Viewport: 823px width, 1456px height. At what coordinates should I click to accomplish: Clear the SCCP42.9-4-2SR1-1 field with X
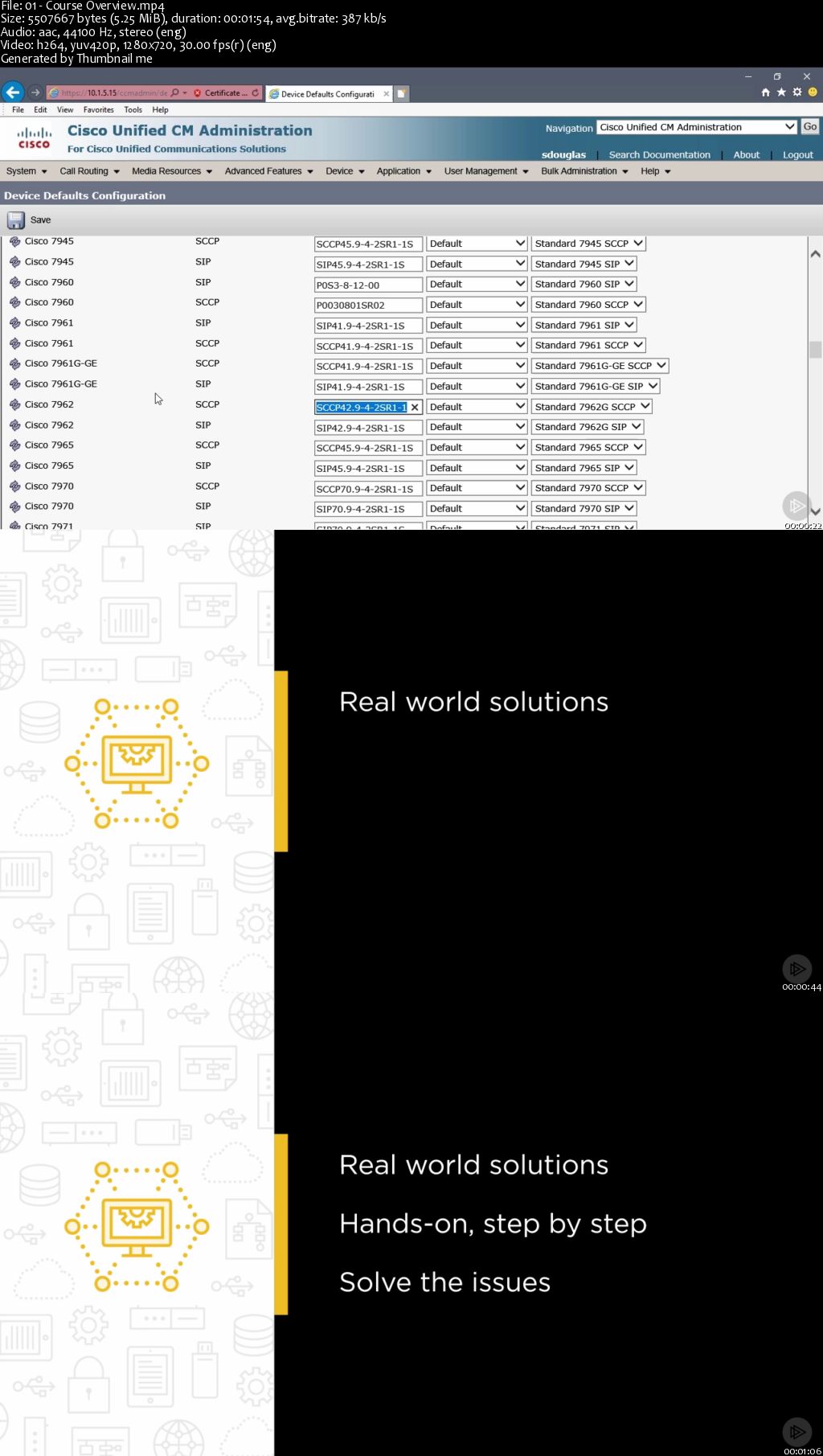click(x=415, y=408)
